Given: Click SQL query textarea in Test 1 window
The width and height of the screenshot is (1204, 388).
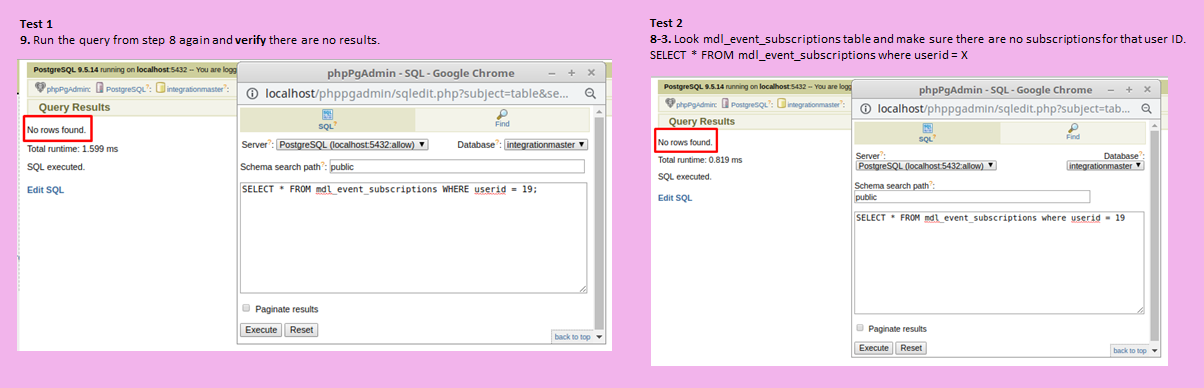Looking at the screenshot, I should point(414,238).
